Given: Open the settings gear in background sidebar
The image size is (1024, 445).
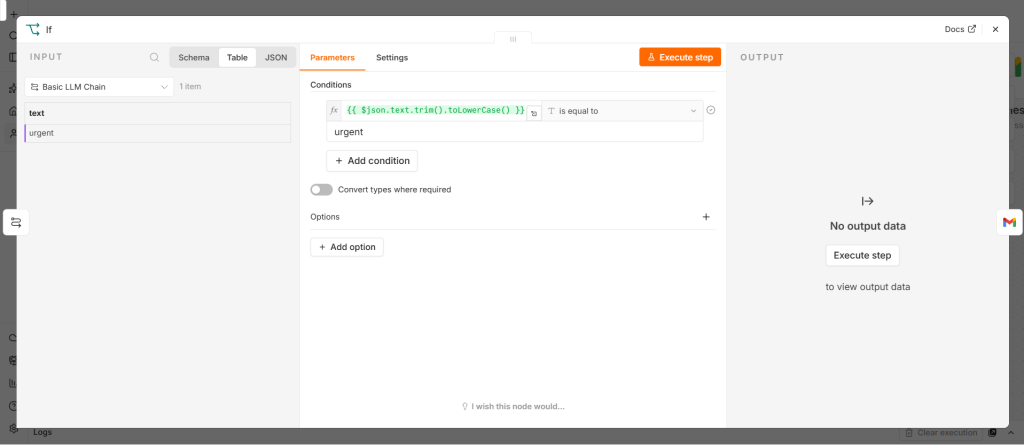Looking at the screenshot, I should pos(13,429).
